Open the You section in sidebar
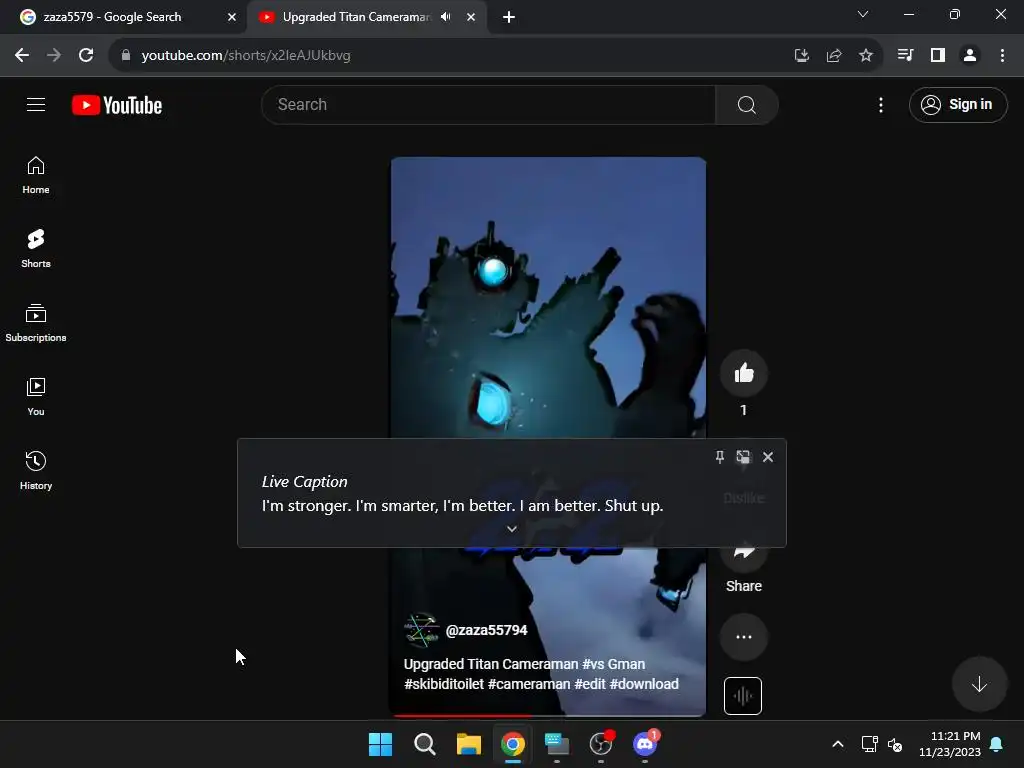Image resolution: width=1024 pixels, height=768 pixels. click(x=36, y=396)
